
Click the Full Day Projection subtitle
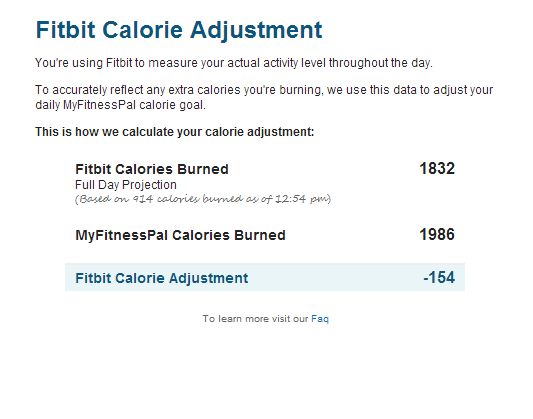[126, 185]
